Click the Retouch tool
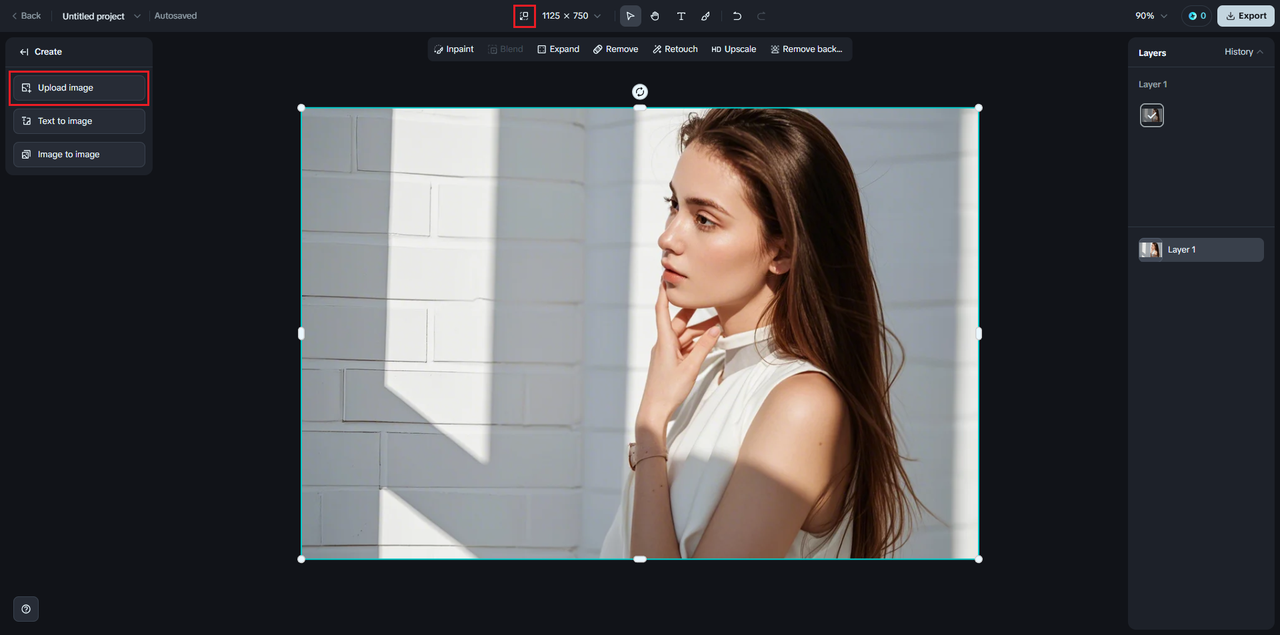Screen dimensions: 1280x635 (x=675, y=49)
